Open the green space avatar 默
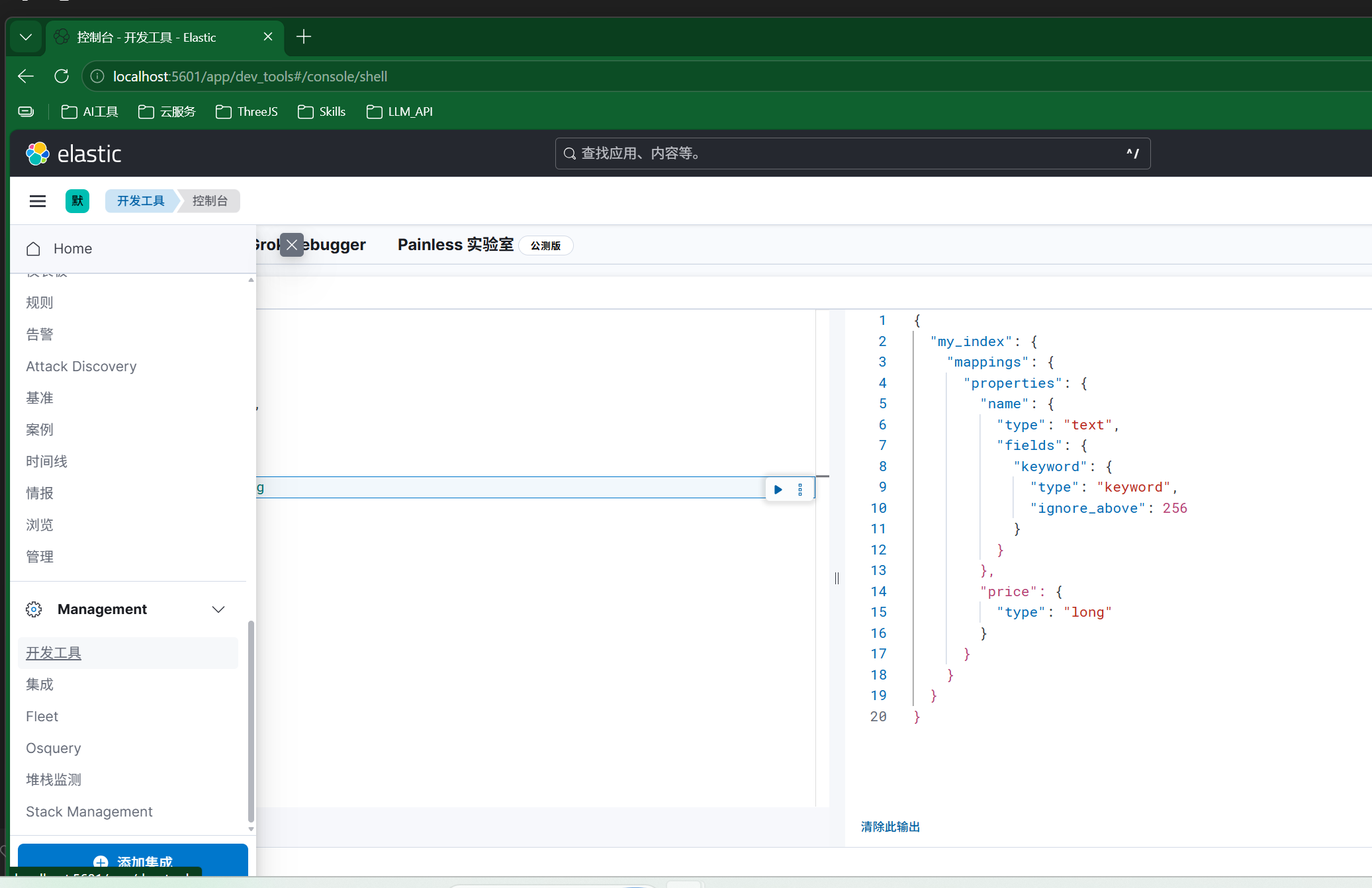The height and width of the screenshot is (888, 1372). (77, 201)
